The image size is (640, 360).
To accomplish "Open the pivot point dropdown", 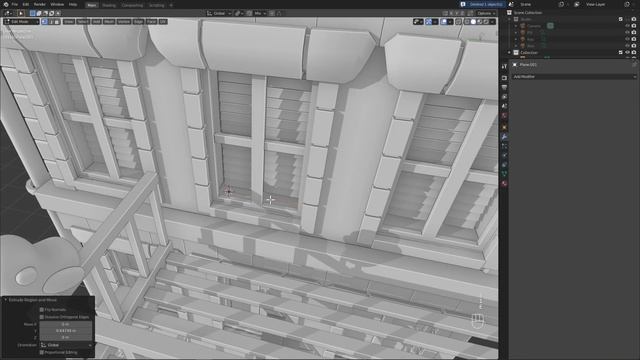I will [238, 13].
